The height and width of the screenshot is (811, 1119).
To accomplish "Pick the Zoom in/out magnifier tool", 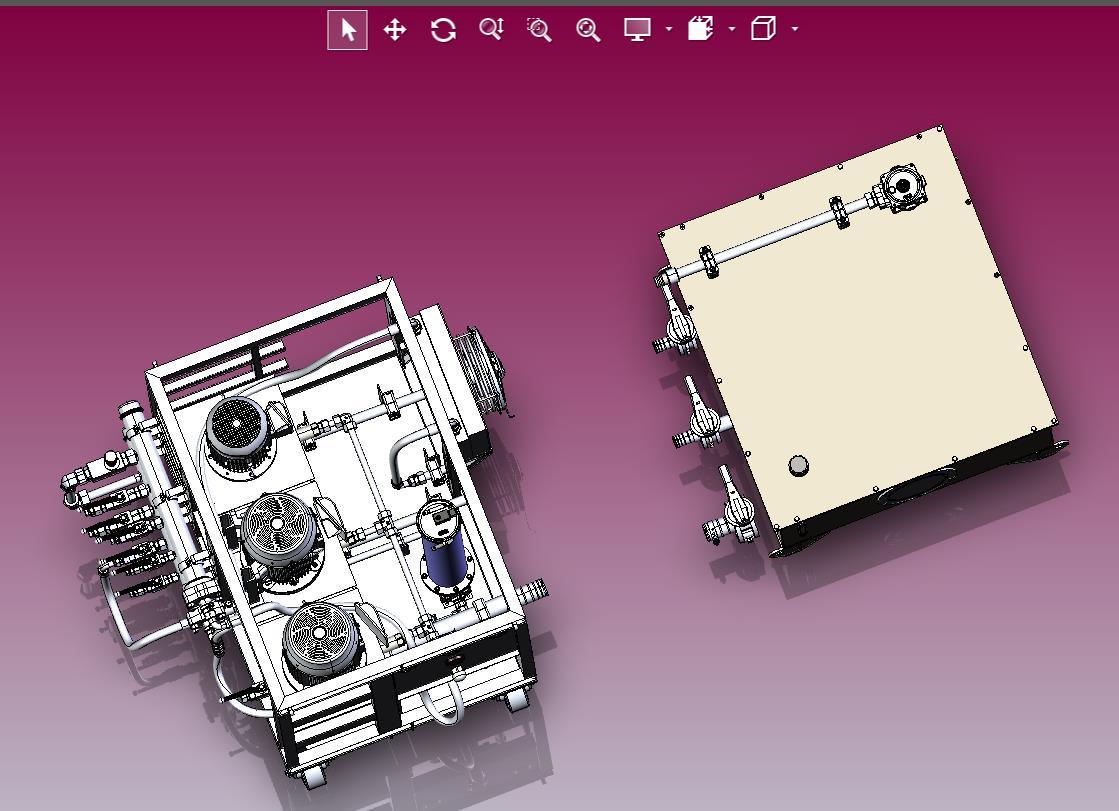I will 491,29.
